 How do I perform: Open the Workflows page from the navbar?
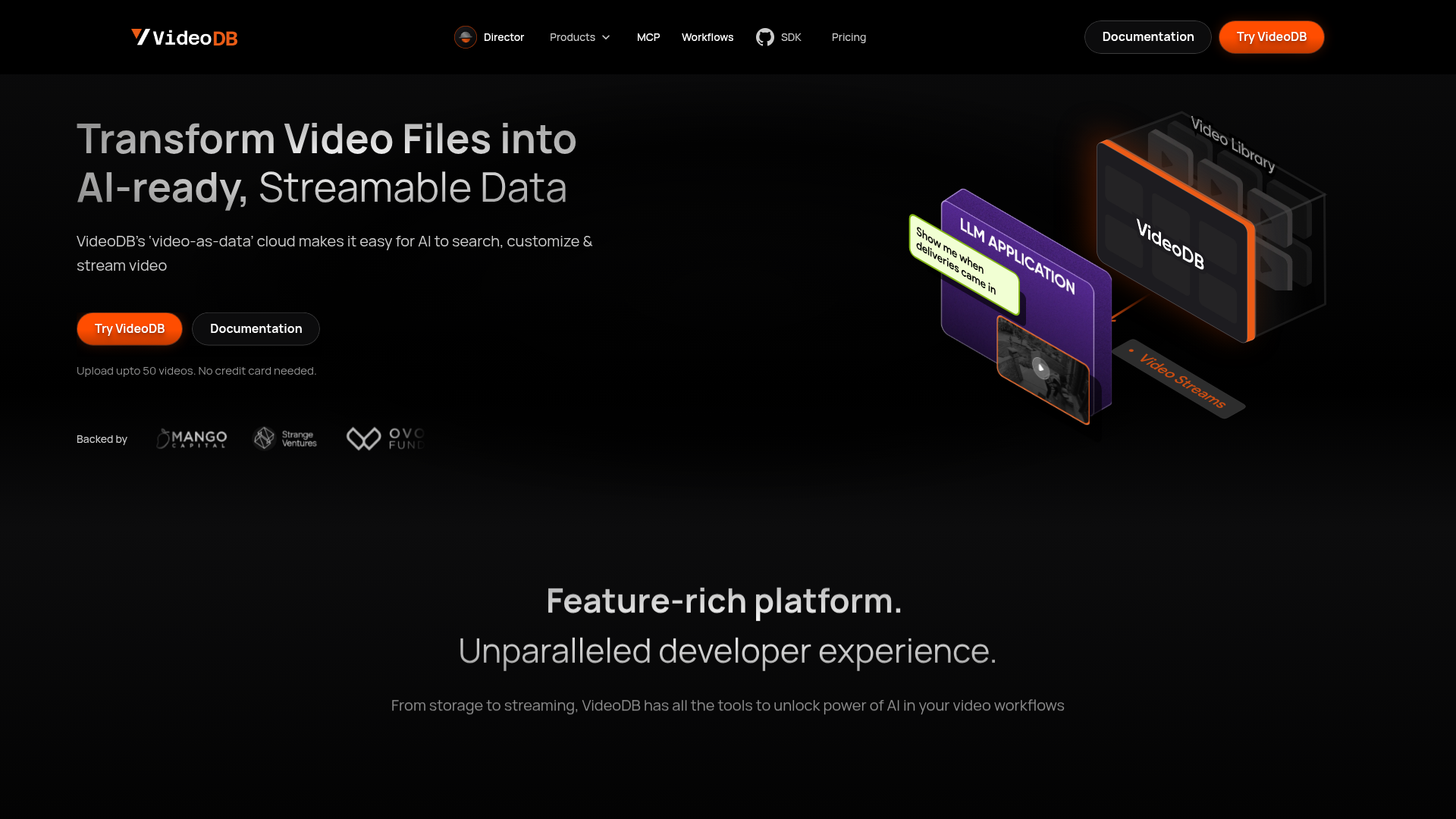click(707, 37)
